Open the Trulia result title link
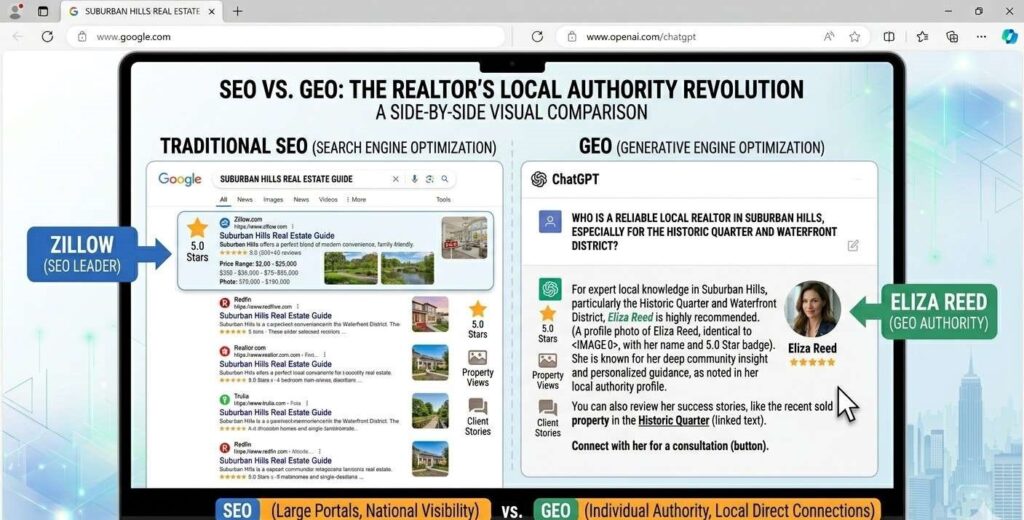The height and width of the screenshot is (520, 1024). pos(275,412)
